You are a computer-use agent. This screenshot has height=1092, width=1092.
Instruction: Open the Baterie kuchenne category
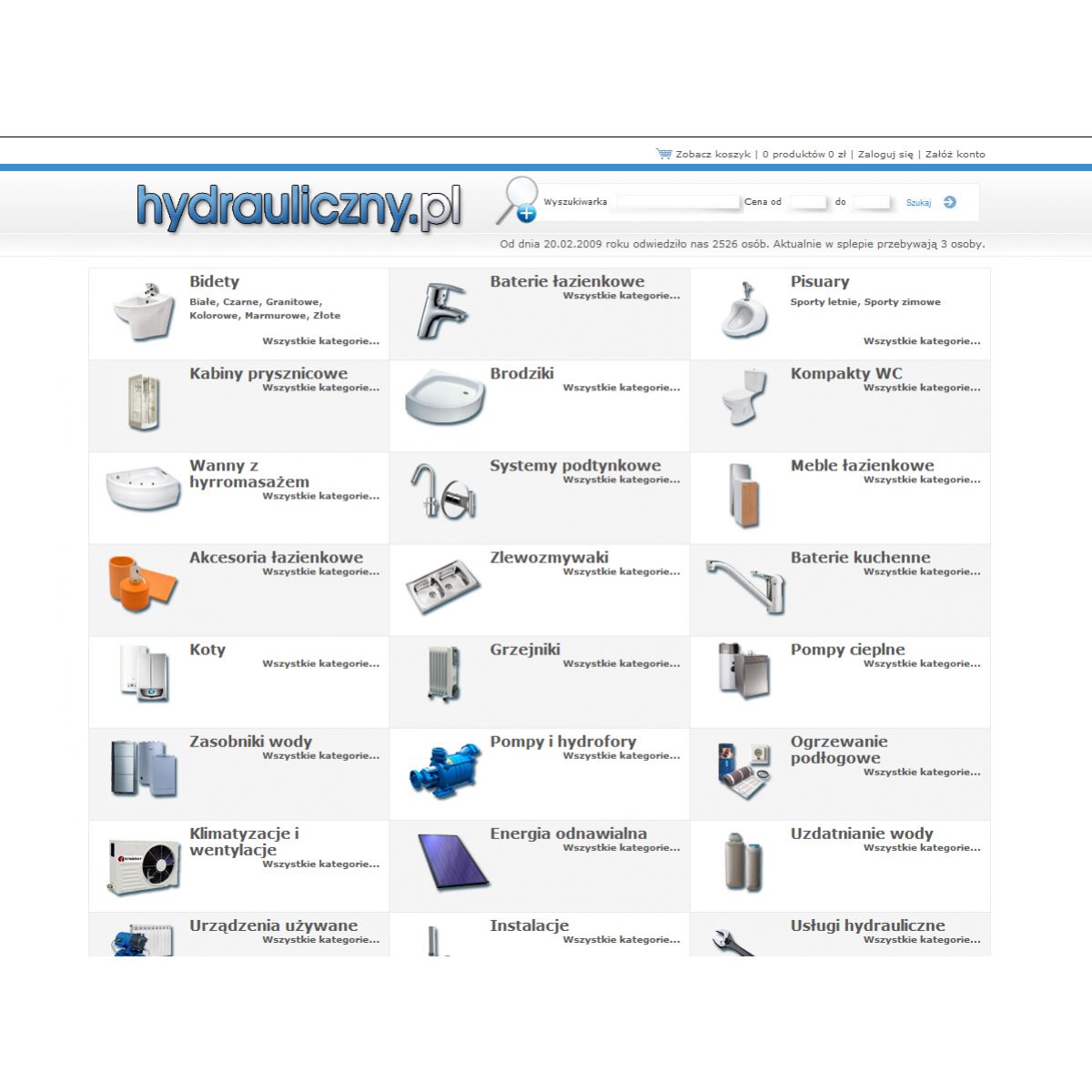tap(860, 557)
